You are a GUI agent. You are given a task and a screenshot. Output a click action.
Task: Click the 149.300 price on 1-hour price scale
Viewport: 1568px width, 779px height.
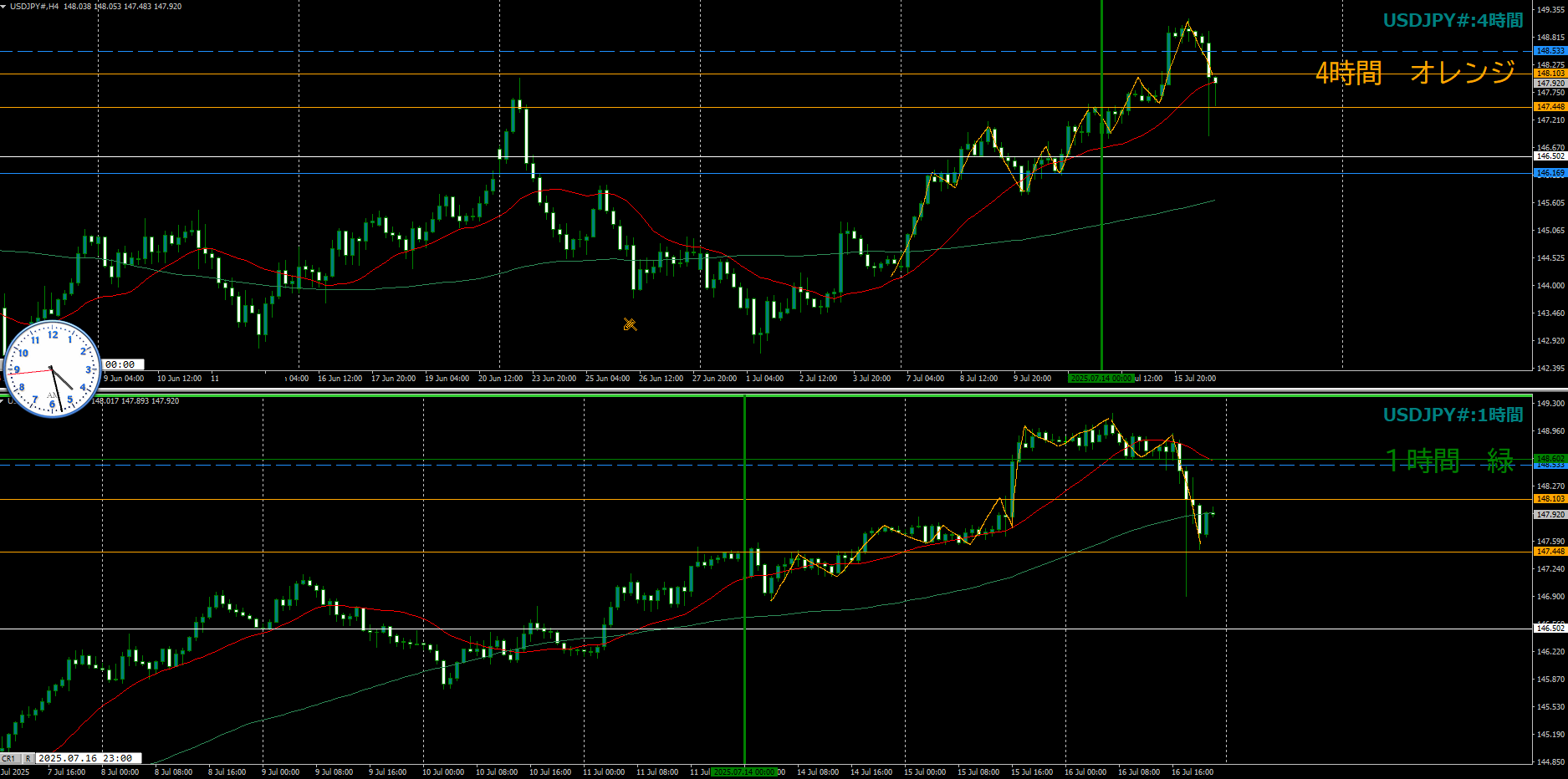click(1550, 404)
